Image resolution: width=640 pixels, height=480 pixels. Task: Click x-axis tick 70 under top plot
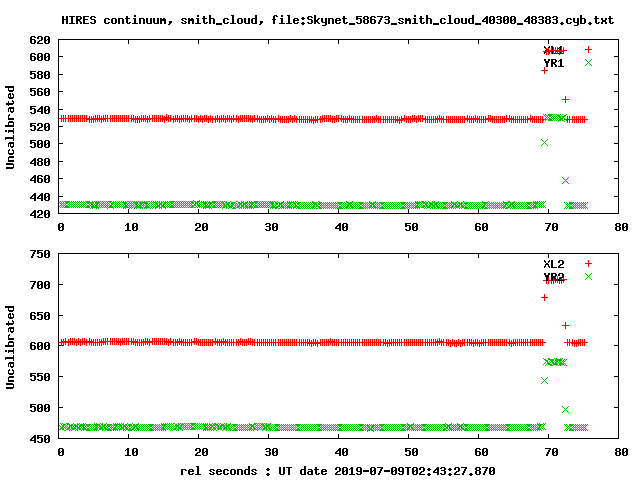551,227
